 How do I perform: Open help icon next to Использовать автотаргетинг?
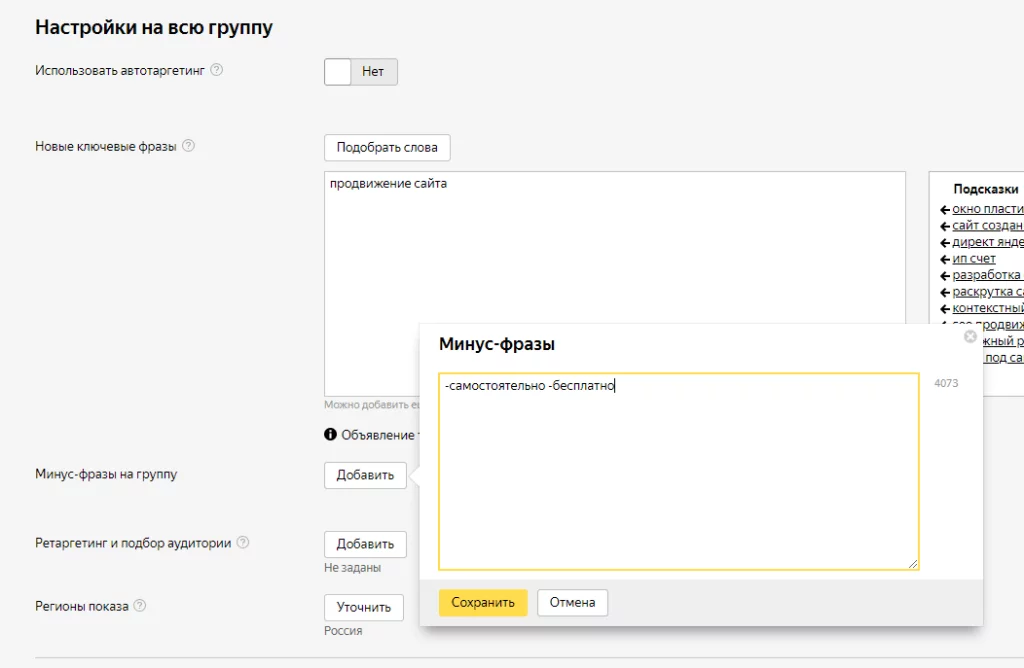(217, 70)
